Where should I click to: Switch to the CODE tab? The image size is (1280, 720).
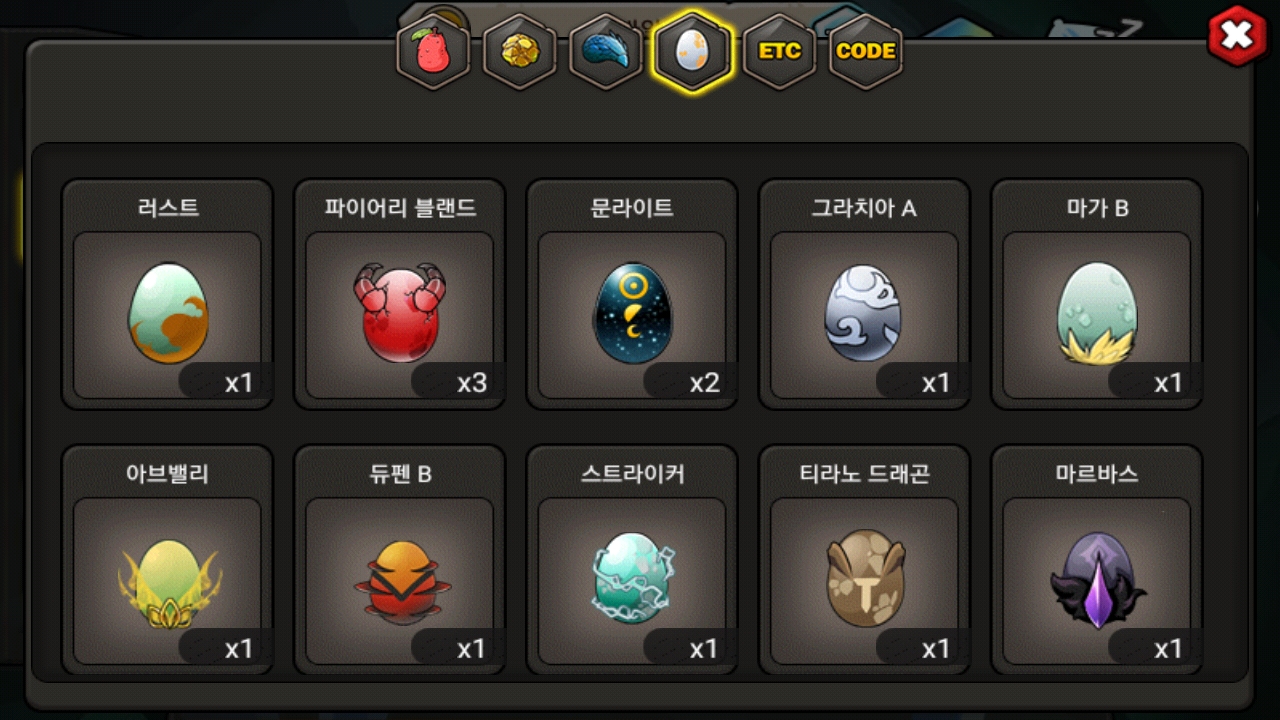point(866,52)
